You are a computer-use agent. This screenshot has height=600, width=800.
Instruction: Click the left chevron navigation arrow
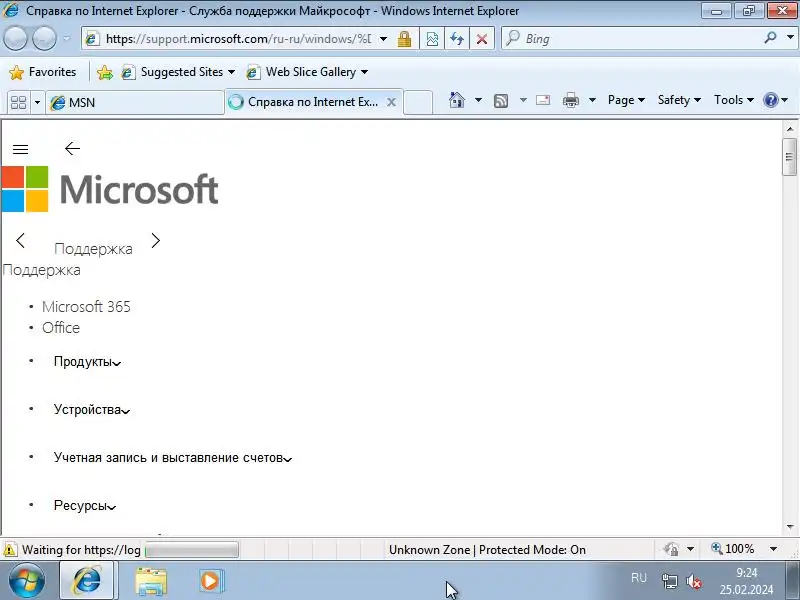click(20, 240)
